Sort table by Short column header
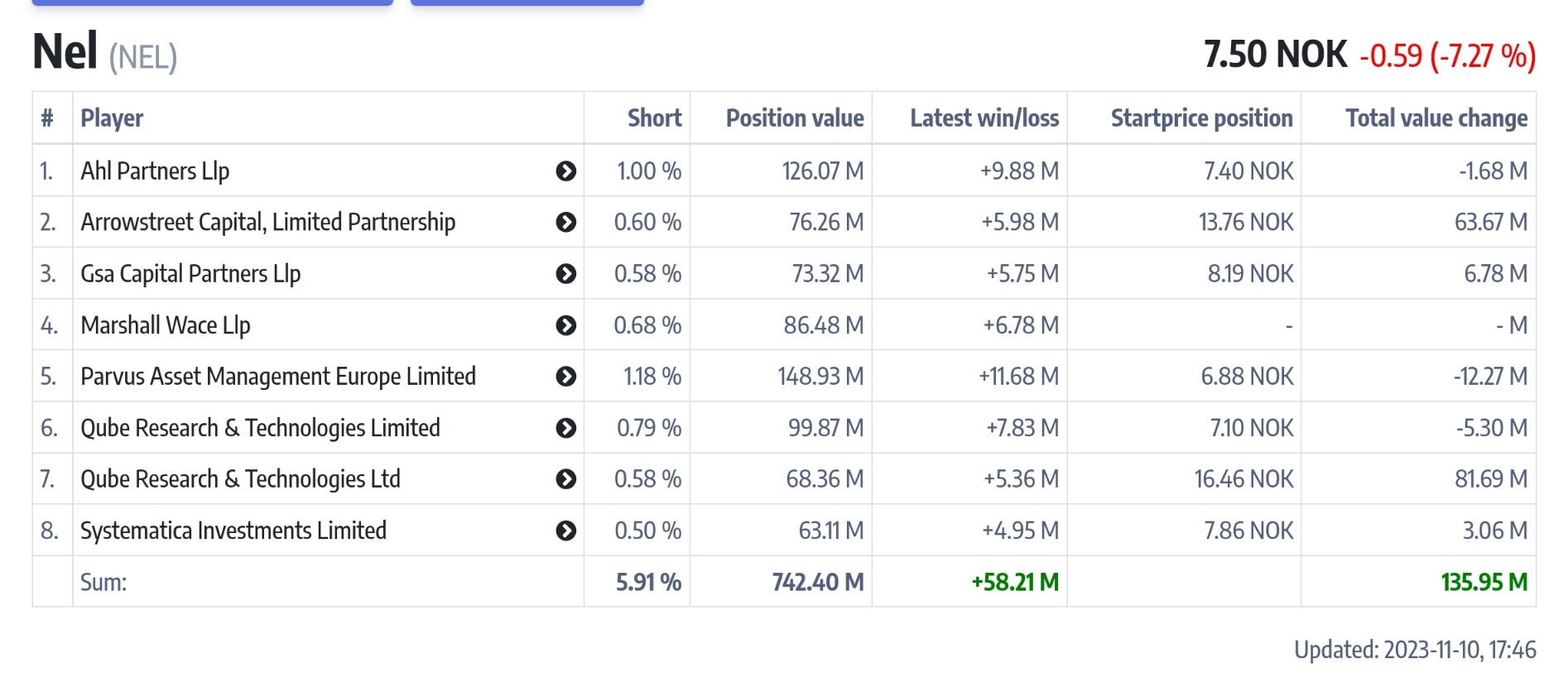The image size is (1568, 692). tap(654, 118)
